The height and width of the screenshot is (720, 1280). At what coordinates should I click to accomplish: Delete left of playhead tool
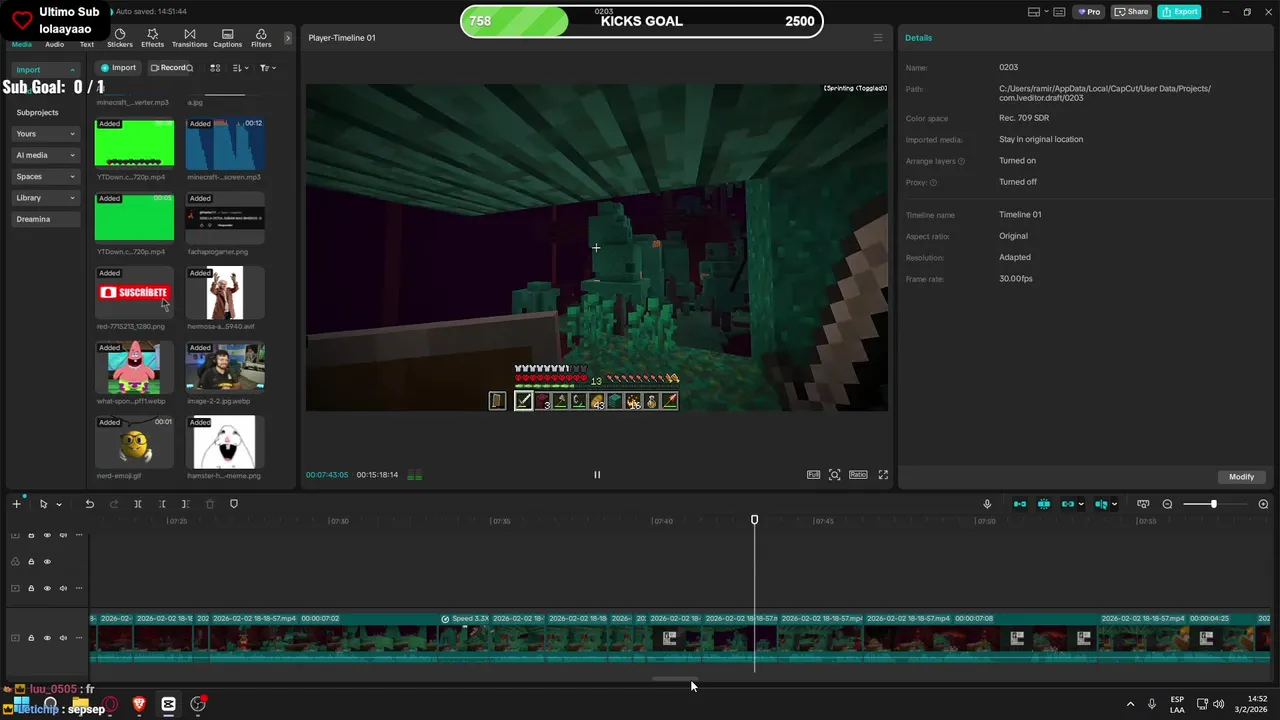click(162, 504)
